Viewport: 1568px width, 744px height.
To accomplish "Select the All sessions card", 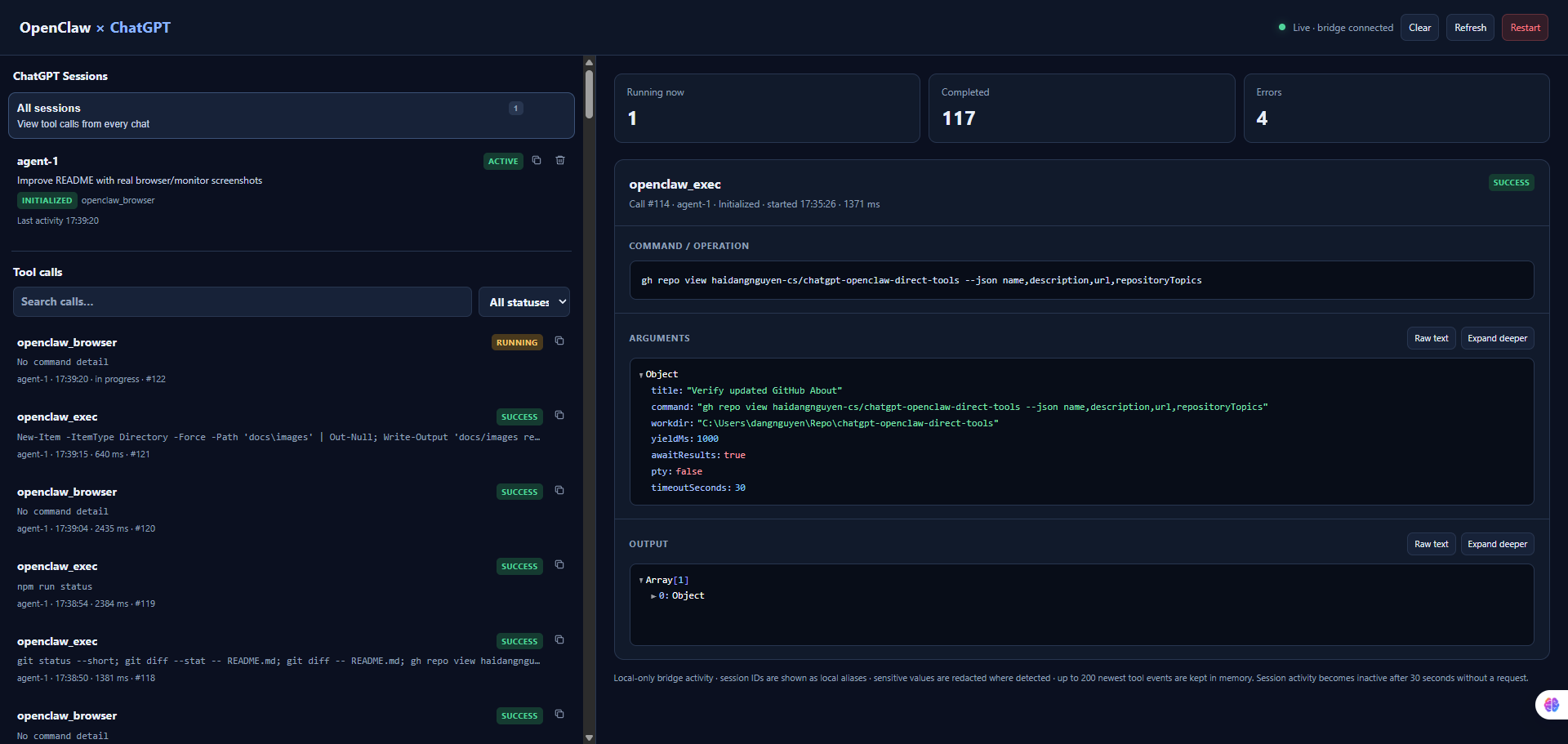I will point(292,115).
